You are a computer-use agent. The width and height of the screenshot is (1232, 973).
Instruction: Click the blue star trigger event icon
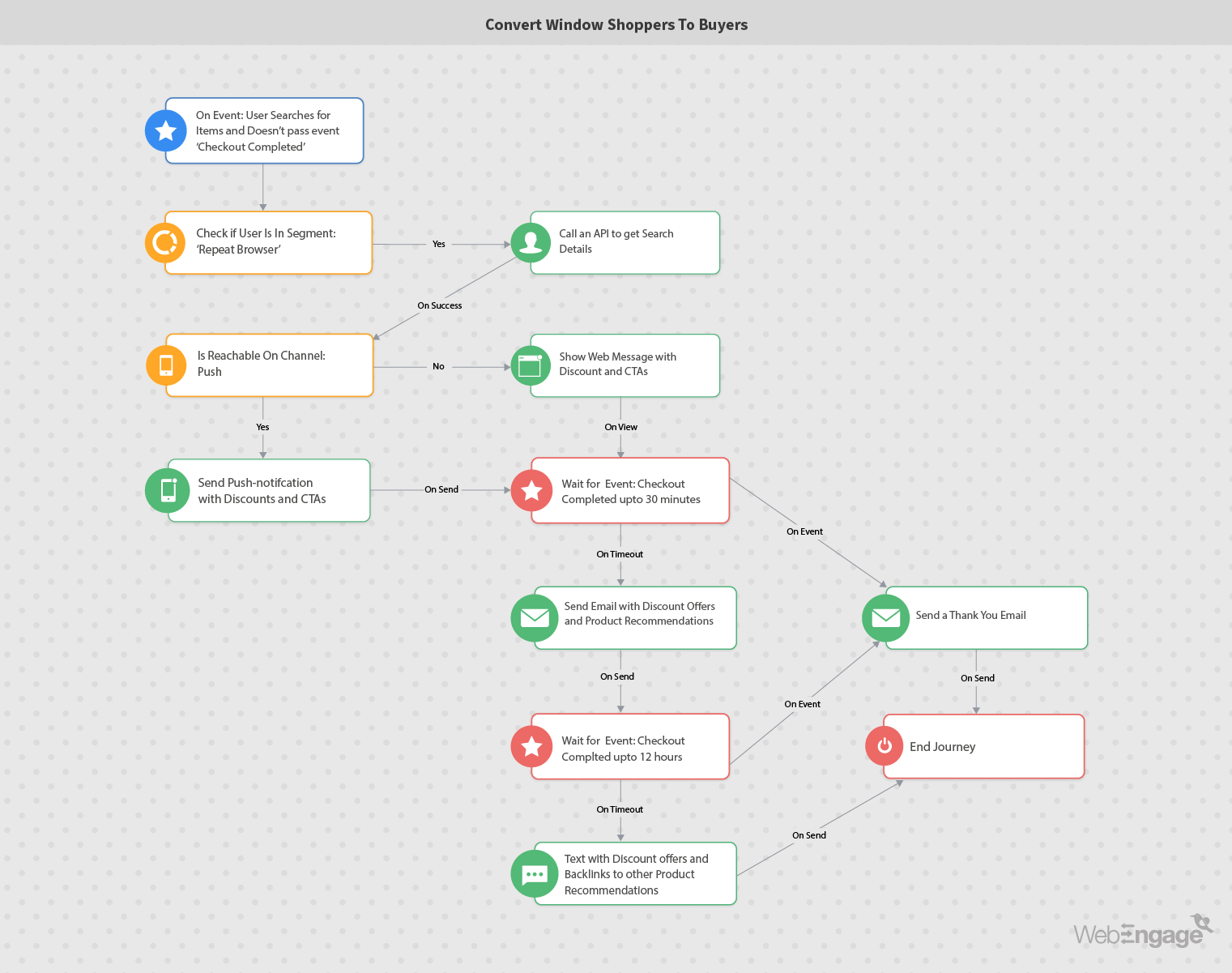point(166,130)
